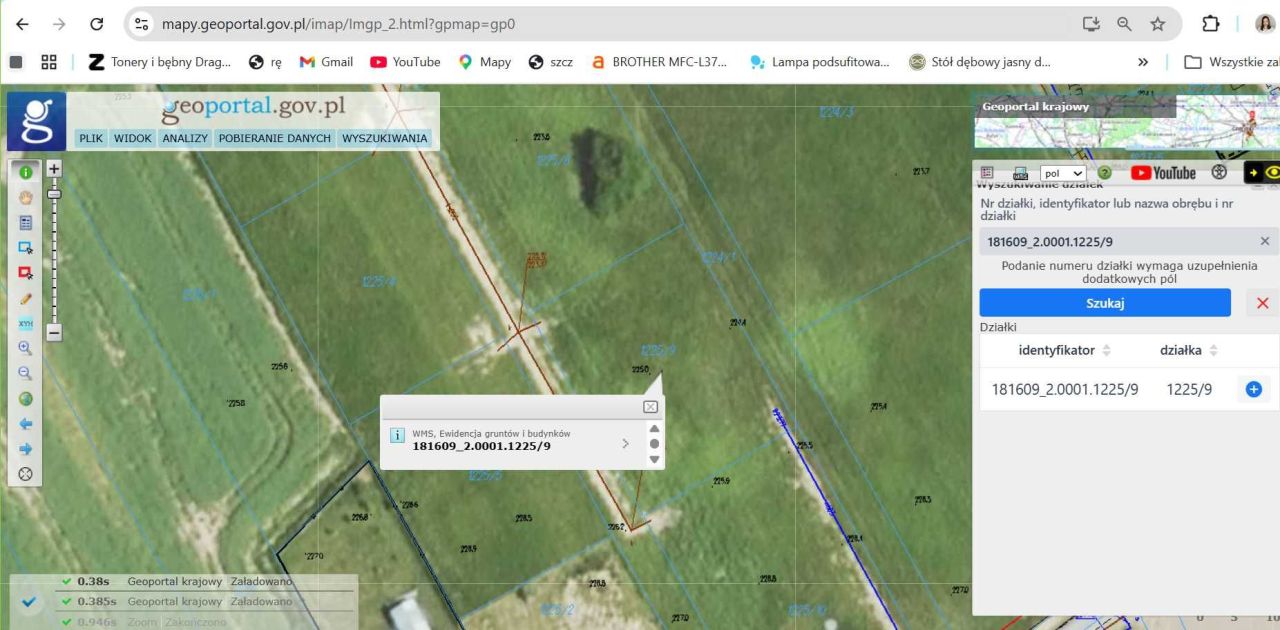
Task: Click the zoom slider handle
Action: [x=54, y=194]
